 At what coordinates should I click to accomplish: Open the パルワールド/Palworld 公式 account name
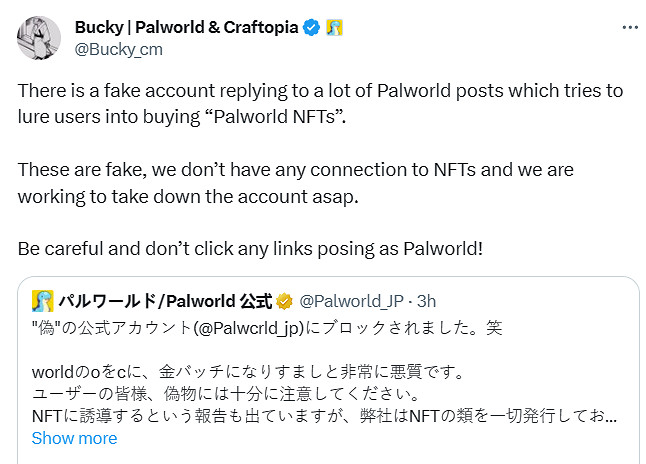tap(164, 301)
